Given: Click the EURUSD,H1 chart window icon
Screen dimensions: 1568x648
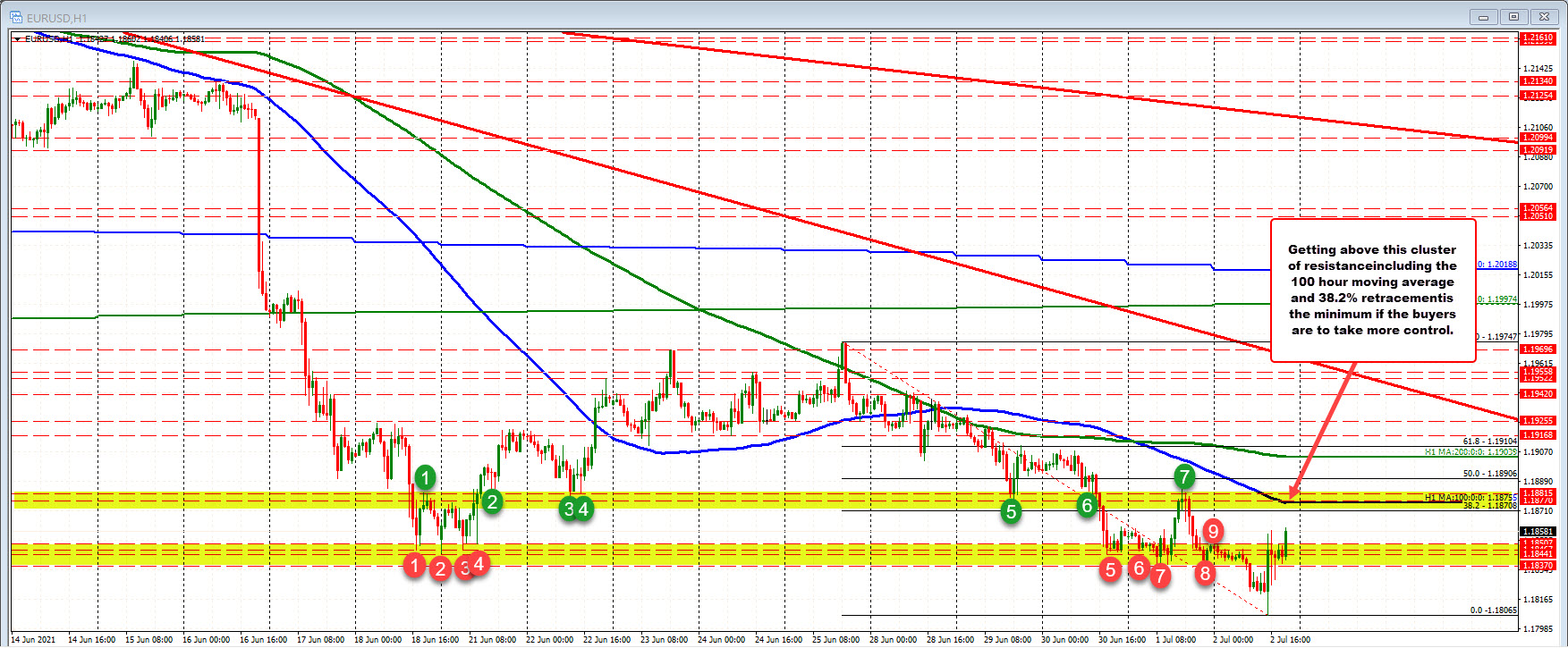Looking at the screenshot, I should point(16,16).
